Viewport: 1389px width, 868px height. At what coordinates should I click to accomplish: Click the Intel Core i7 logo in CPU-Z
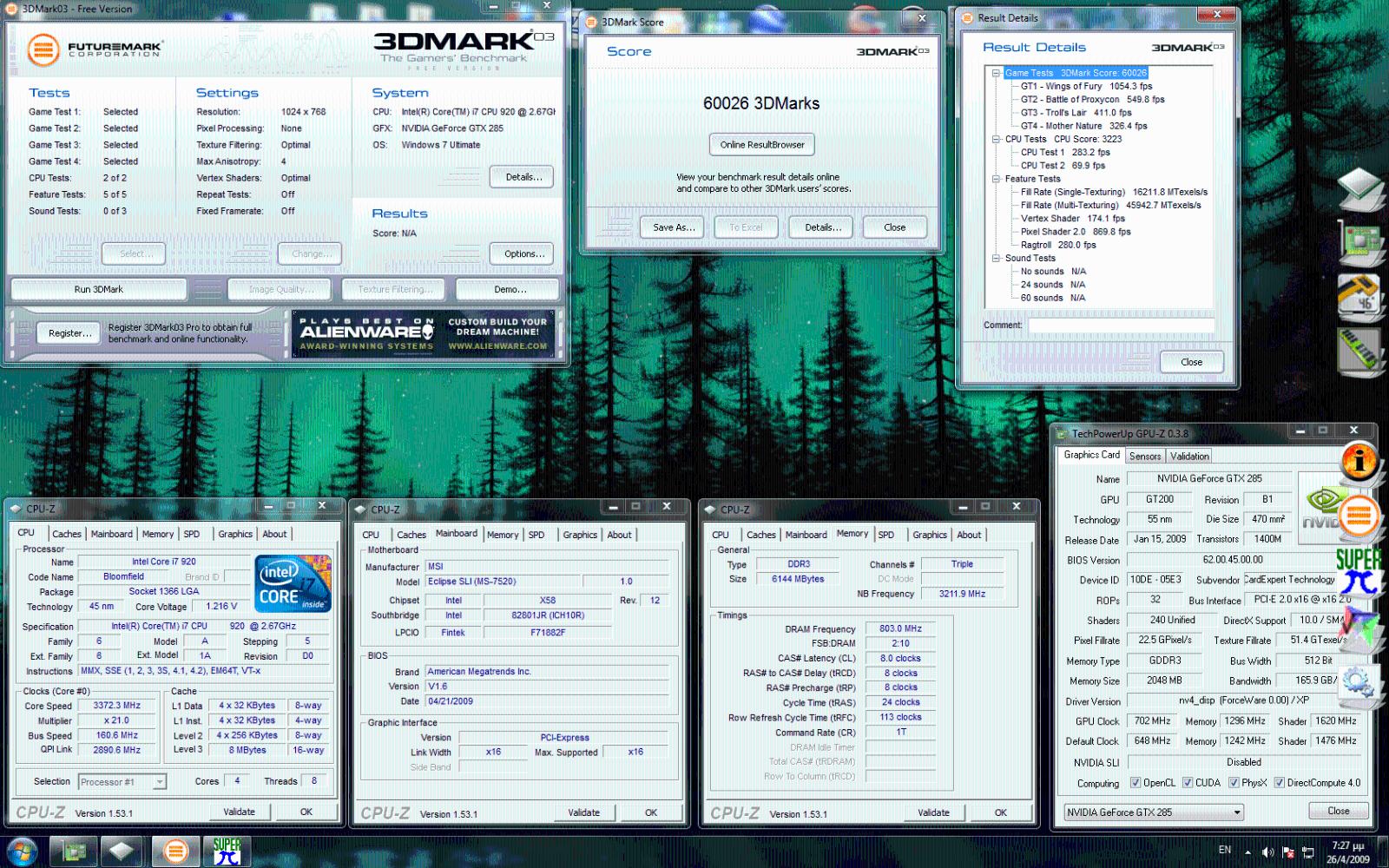pyautogui.click(x=293, y=583)
